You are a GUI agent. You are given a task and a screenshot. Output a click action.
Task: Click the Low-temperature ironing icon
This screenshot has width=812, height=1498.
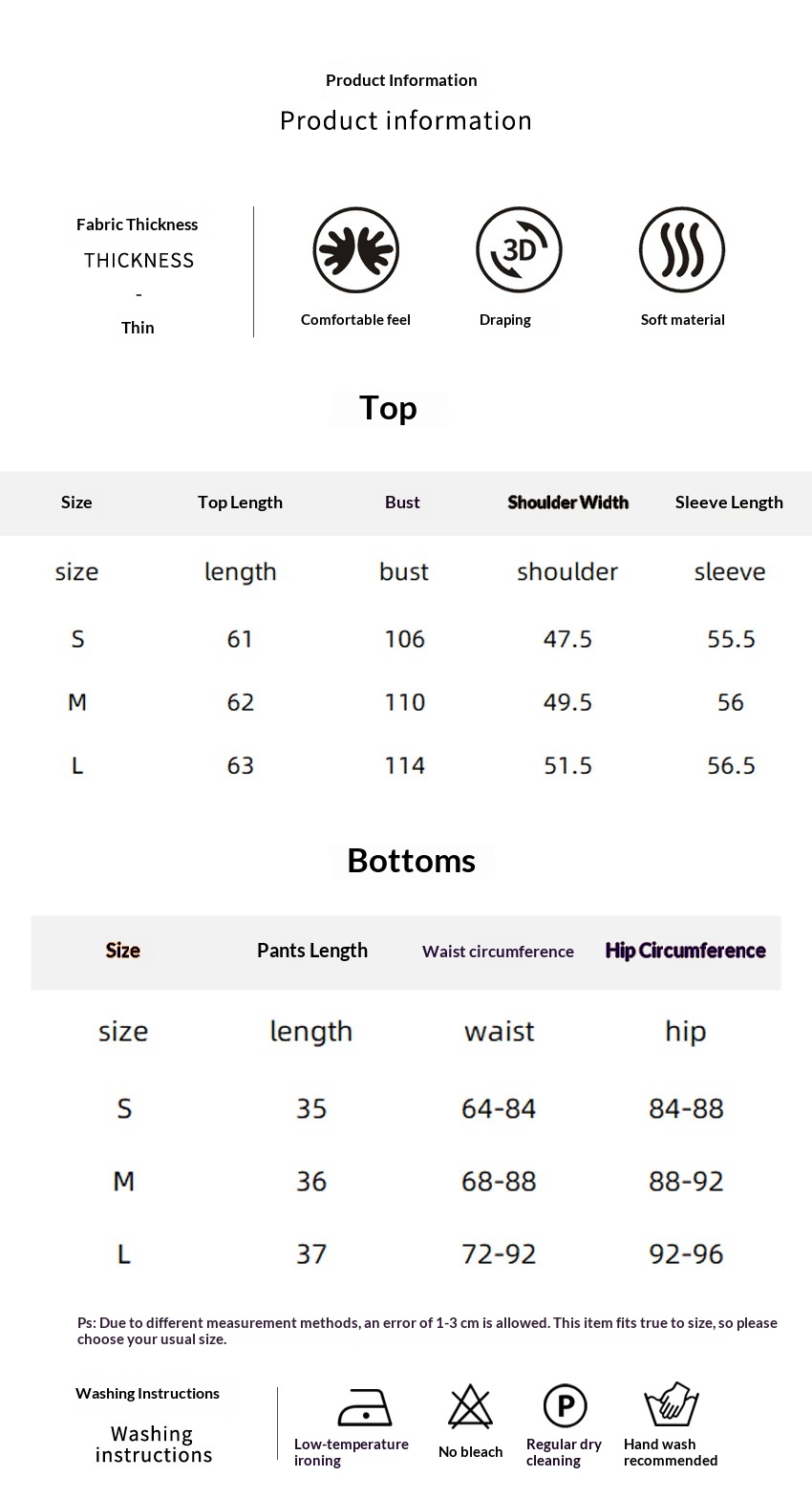(364, 1407)
